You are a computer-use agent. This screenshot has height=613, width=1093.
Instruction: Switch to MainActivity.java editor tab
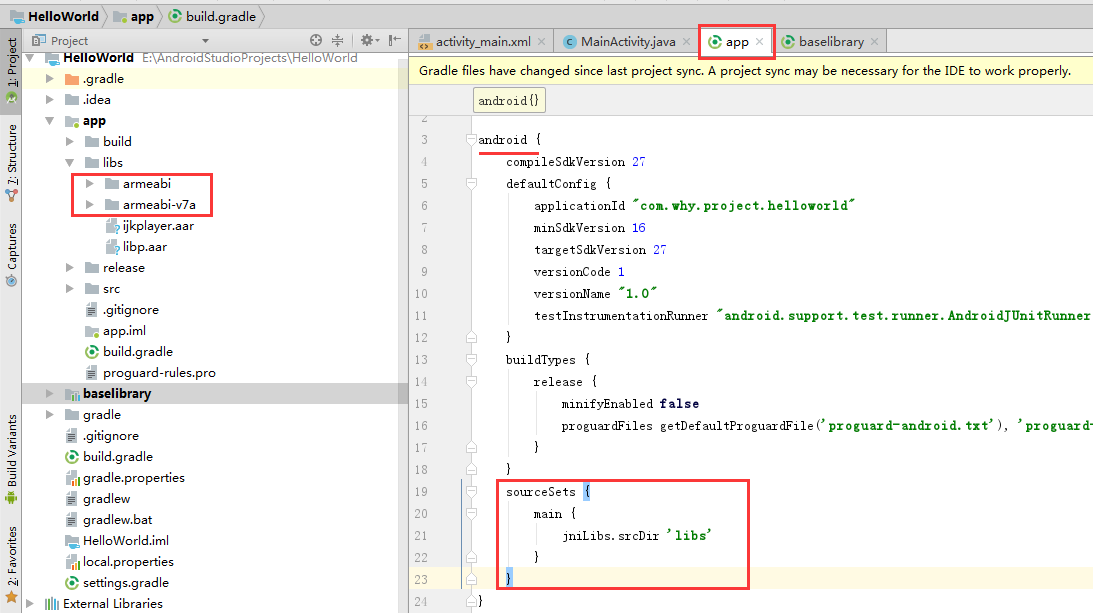pyautogui.click(x=627, y=42)
